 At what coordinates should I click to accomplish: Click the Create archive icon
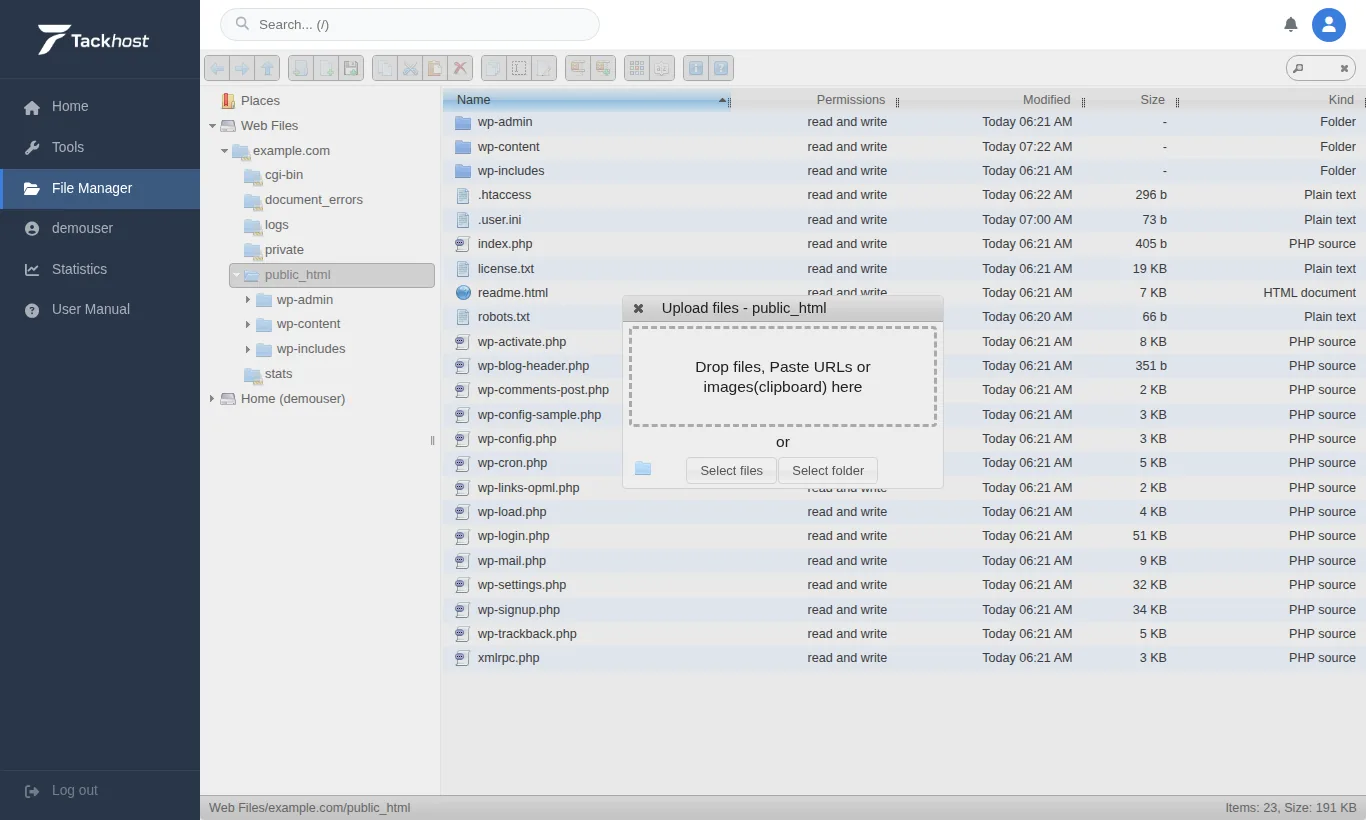coord(602,68)
